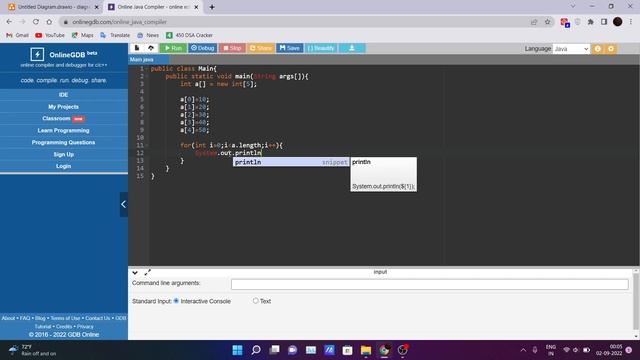The width and height of the screenshot is (640, 360).
Task: Open the Maps bookmark
Action: [x=83, y=35]
